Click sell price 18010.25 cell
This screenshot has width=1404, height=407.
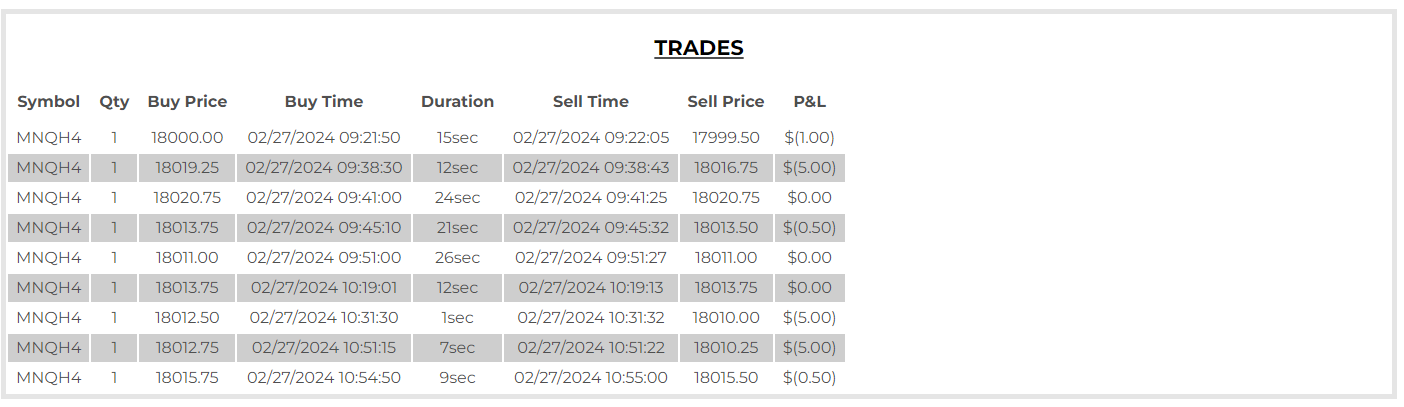[x=726, y=348]
